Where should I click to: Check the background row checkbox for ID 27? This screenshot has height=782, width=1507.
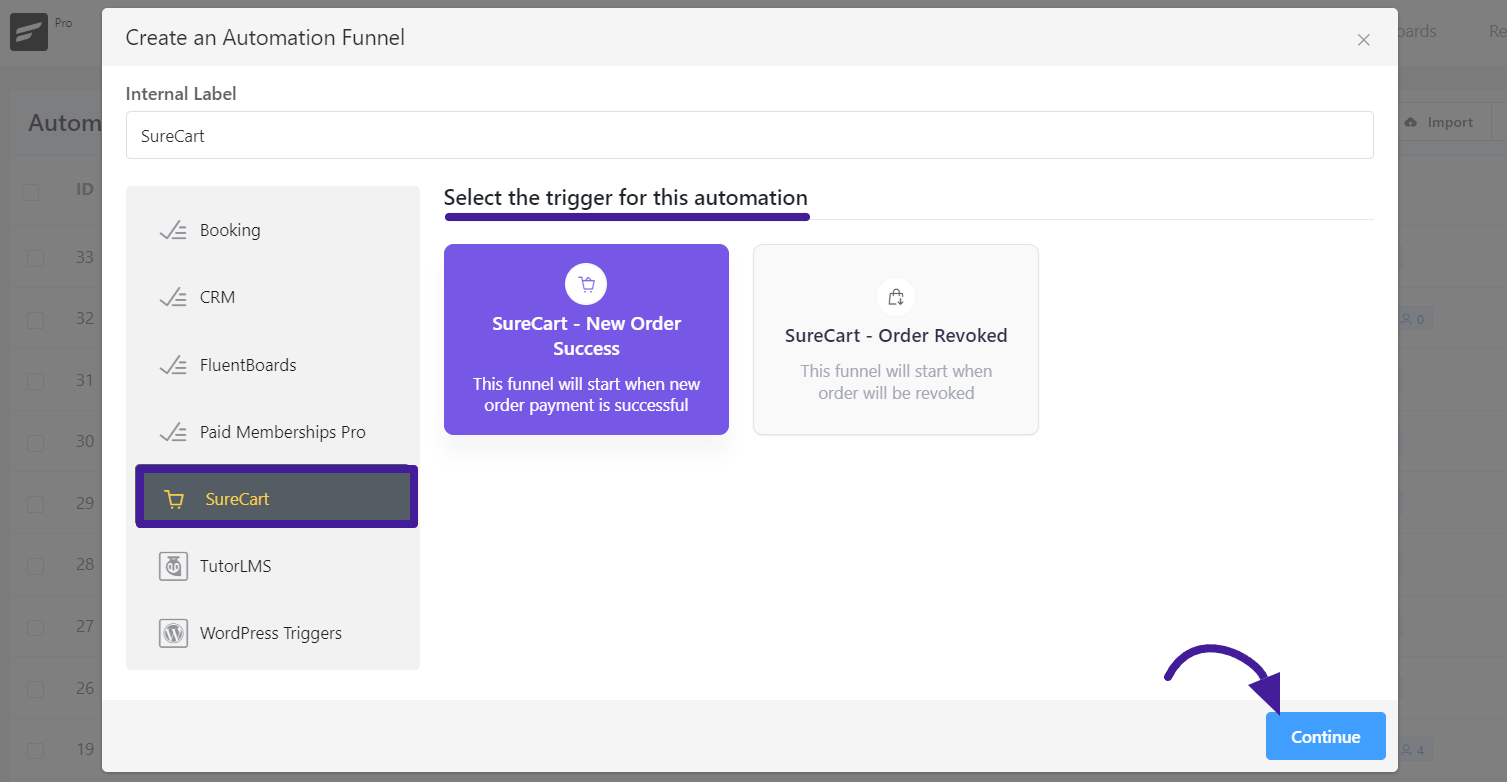click(35, 628)
